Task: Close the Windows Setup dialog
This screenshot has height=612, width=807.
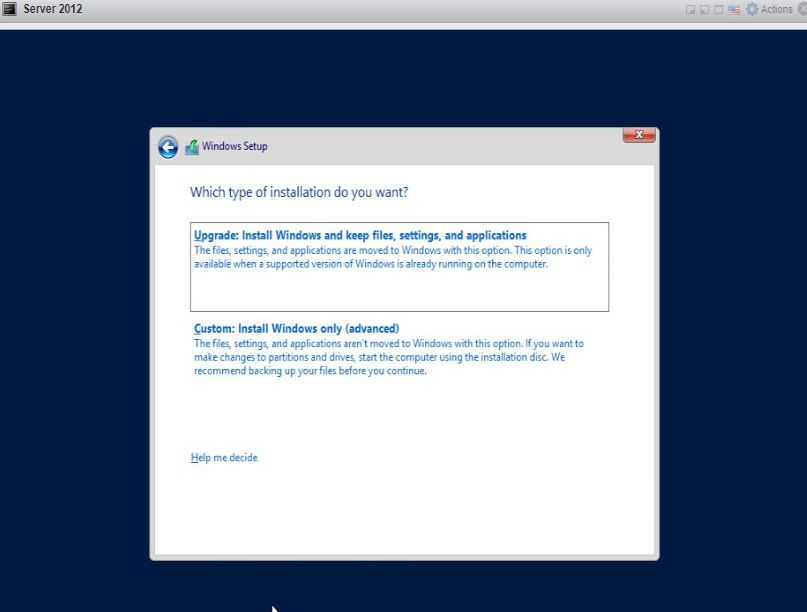Action: click(x=639, y=135)
